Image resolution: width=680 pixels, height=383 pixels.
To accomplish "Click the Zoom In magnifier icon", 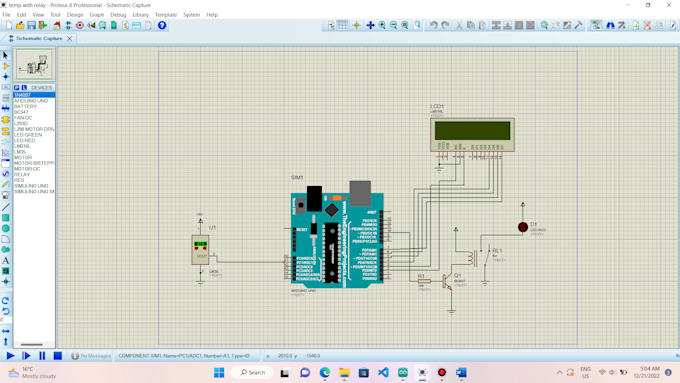I will pos(382,26).
